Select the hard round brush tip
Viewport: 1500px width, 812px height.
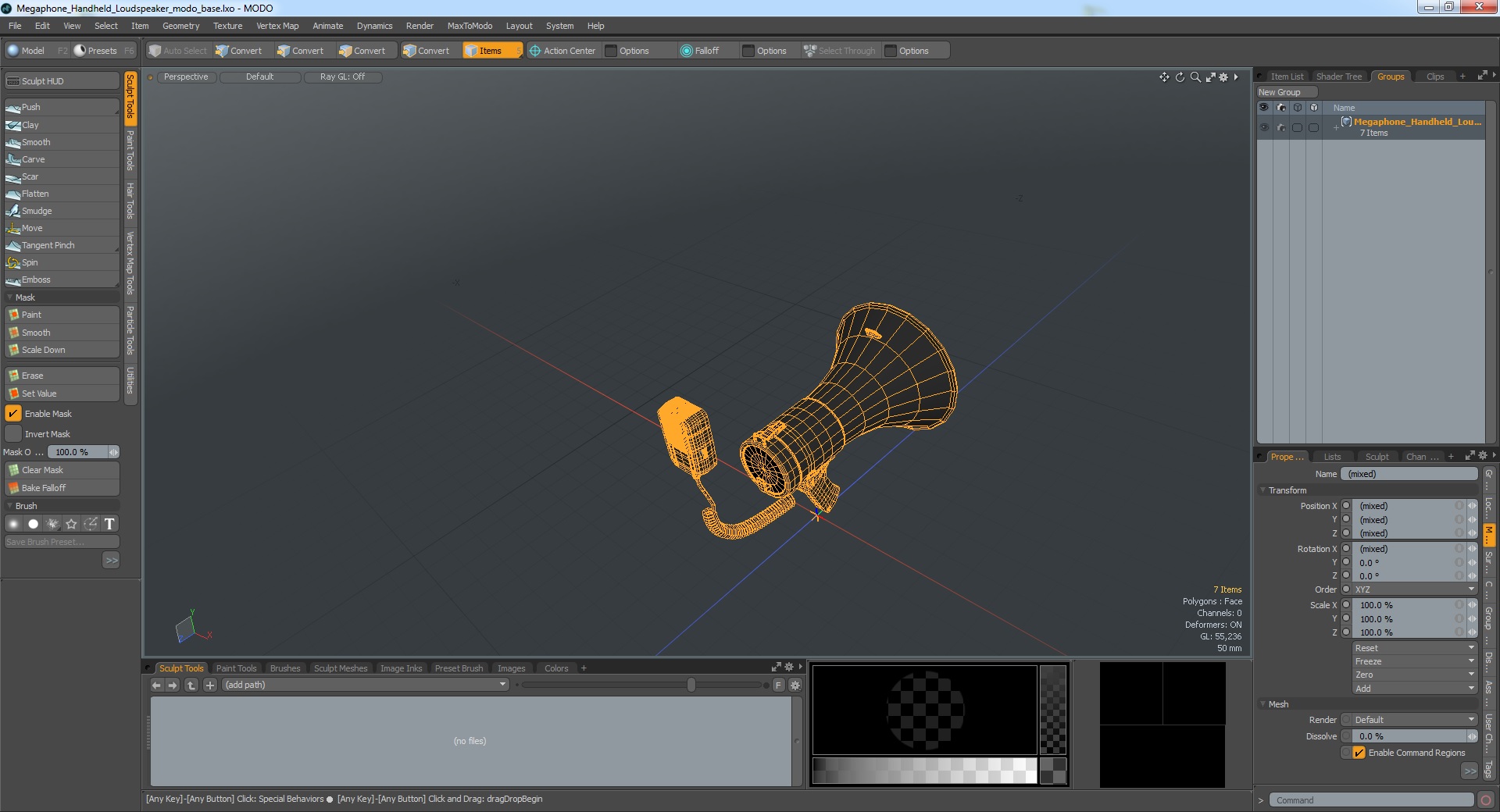coord(33,524)
